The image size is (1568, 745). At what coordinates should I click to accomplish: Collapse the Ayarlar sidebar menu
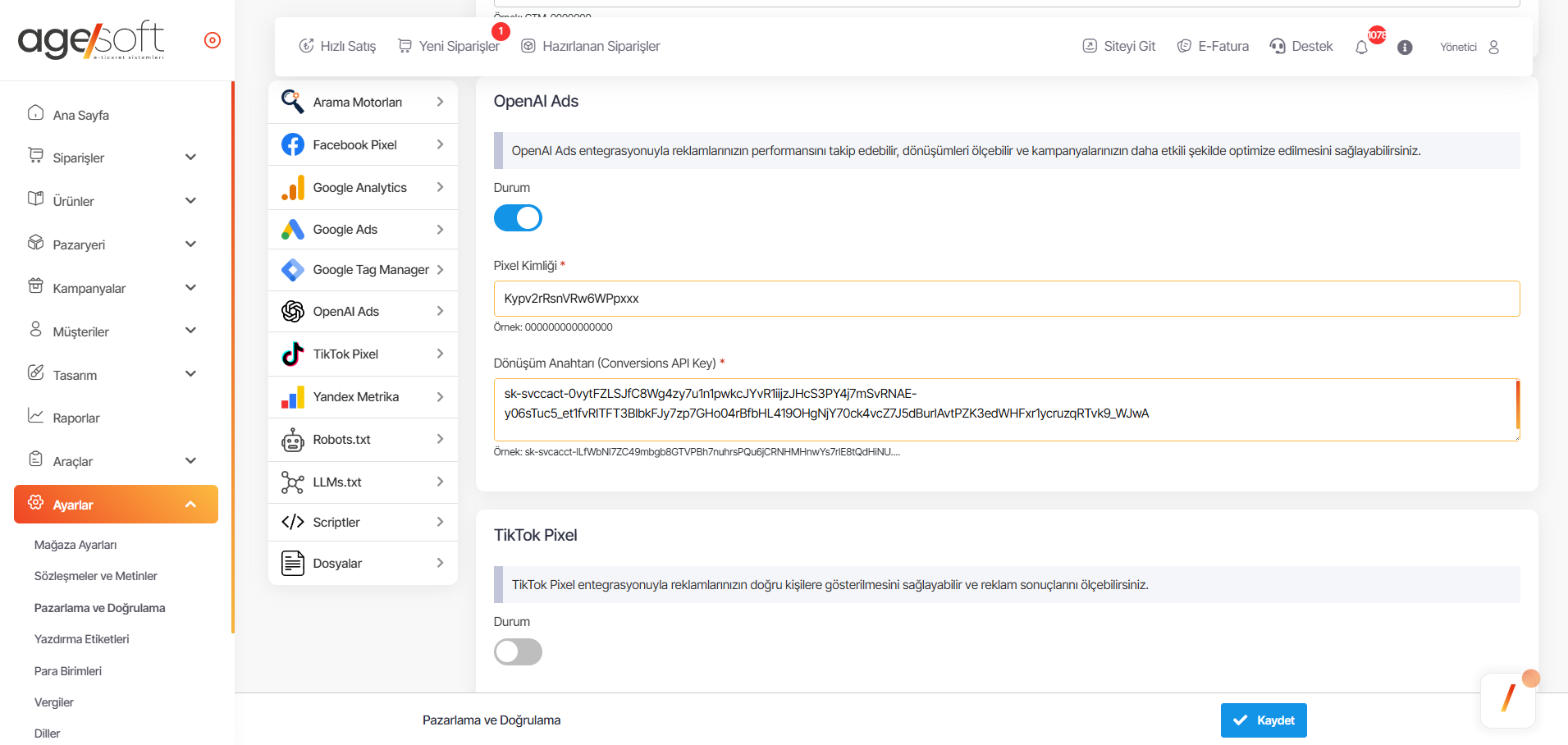coord(116,505)
